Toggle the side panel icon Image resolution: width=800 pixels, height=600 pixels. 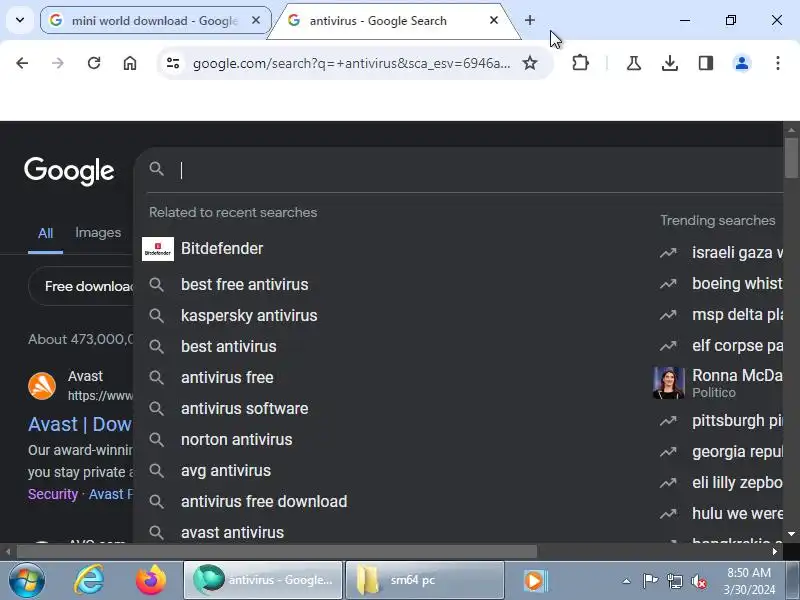pyautogui.click(x=706, y=63)
